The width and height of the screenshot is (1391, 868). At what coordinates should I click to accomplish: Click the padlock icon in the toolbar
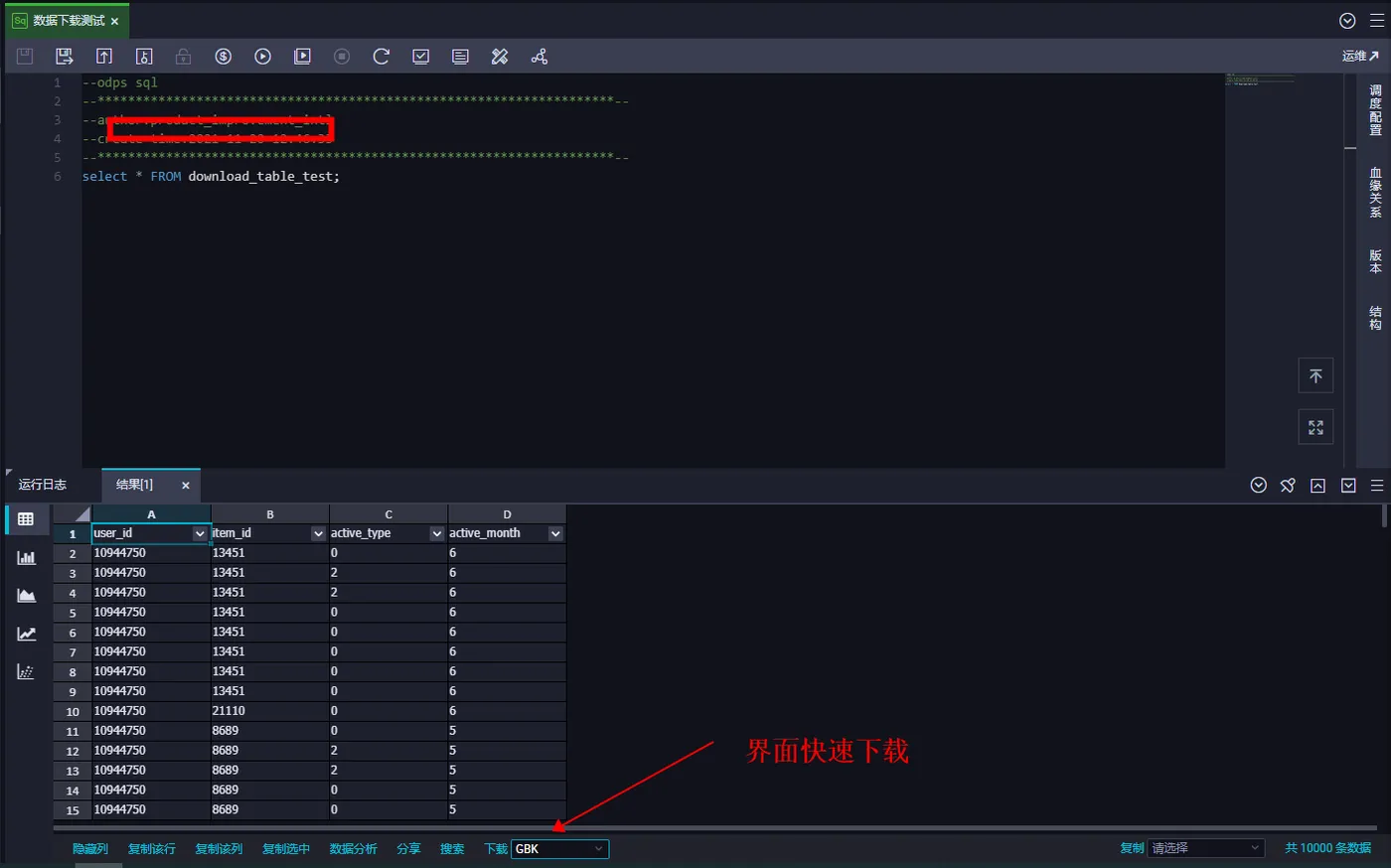tap(183, 57)
